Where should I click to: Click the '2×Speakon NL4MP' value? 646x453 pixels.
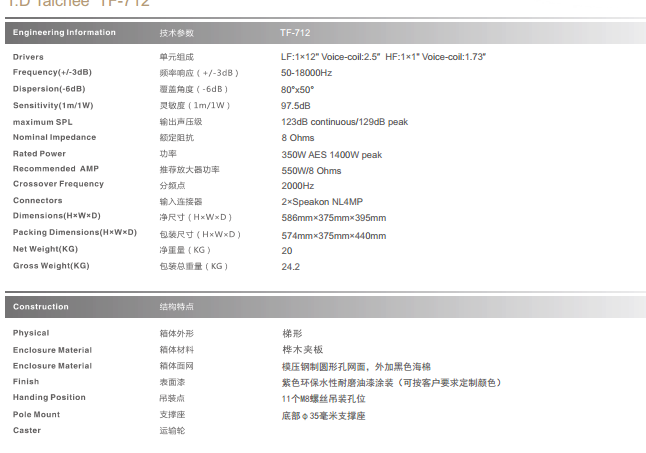[322, 202]
